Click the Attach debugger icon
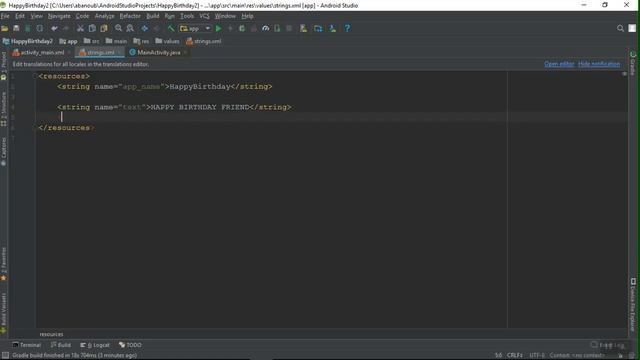The width and height of the screenshot is (640, 360). click(277, 29)
